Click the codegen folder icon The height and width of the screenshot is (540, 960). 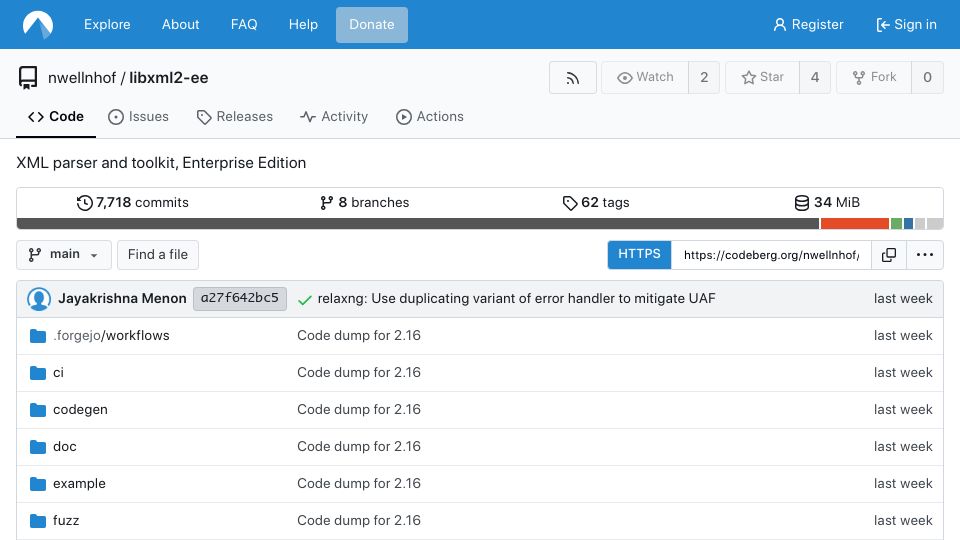38,410
